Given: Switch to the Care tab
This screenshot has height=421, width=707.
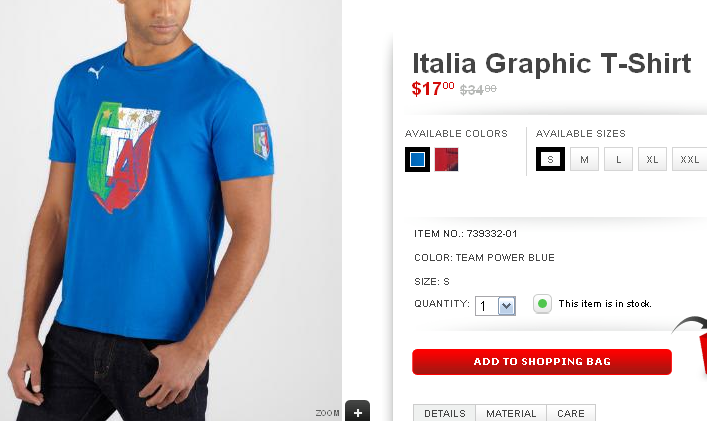Looking at the screenshot, I should click(571, 413).
